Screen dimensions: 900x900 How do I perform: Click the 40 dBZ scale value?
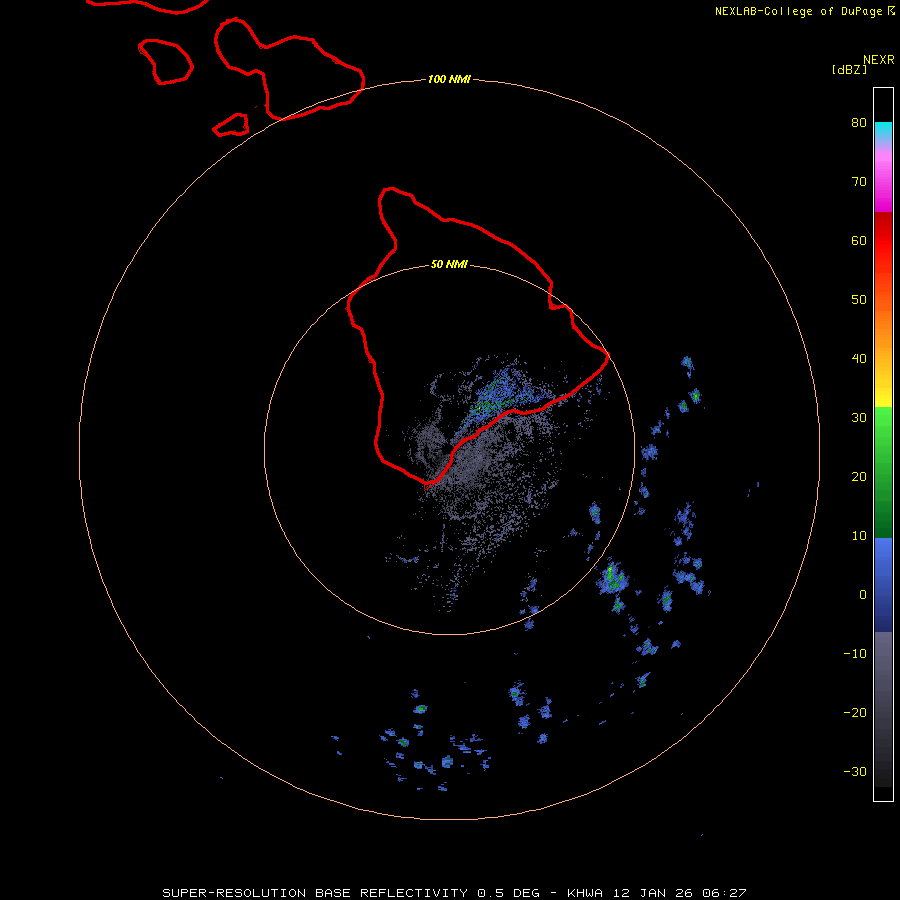pos(859,359)
